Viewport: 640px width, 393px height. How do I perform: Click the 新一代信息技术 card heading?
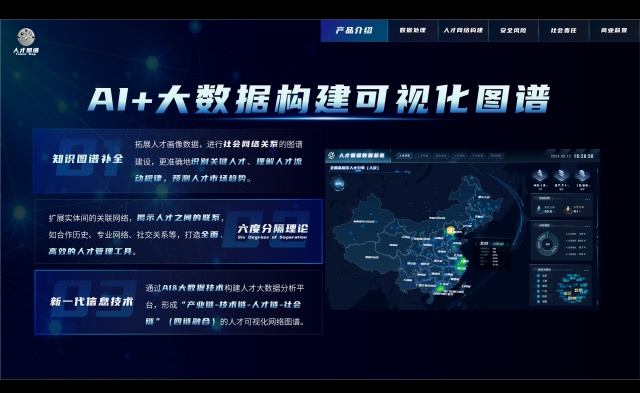click(91, 302)
